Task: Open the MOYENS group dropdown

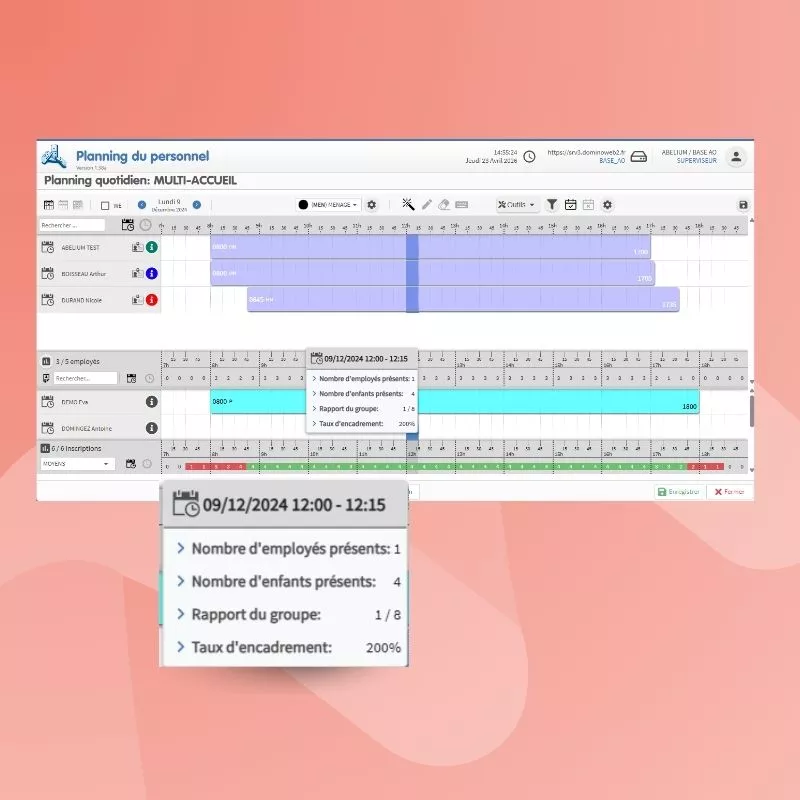Action: coord(77,464)
